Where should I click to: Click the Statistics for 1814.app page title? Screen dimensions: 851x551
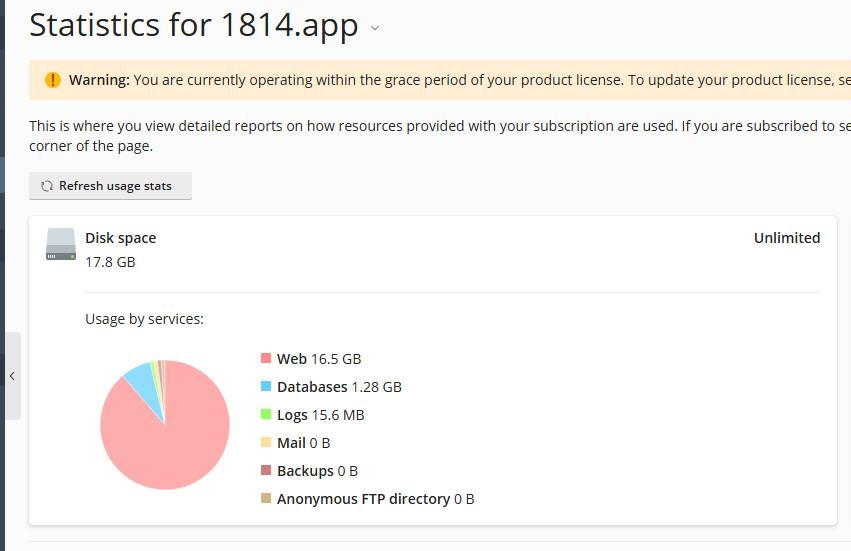click(193, 26)
